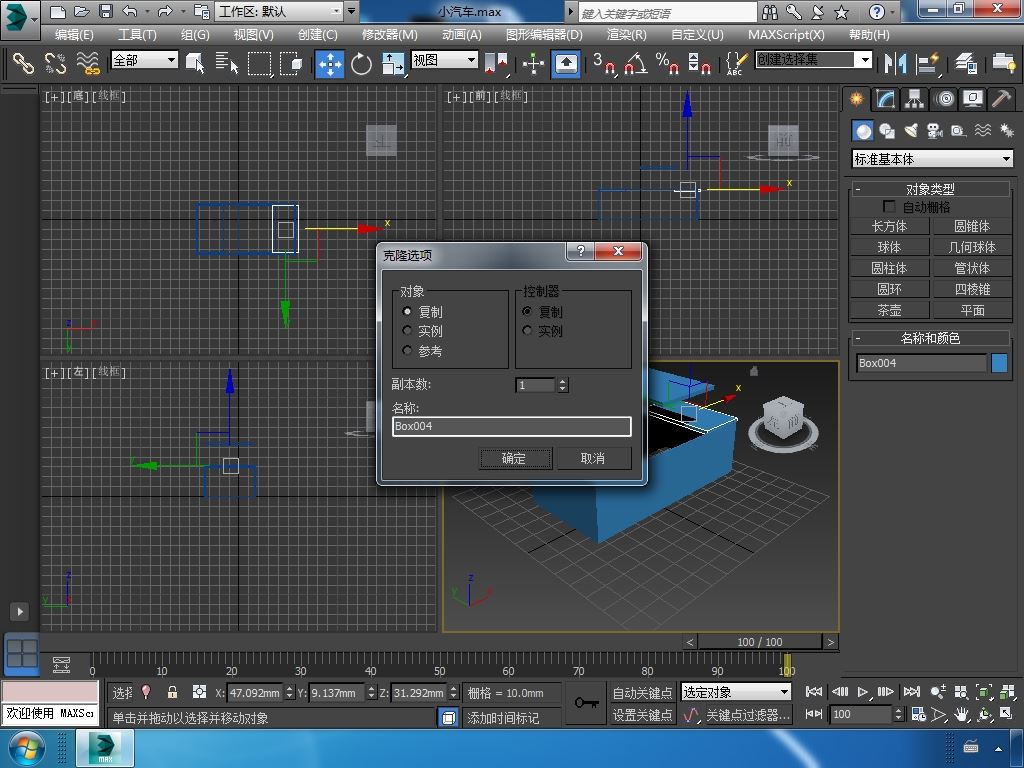Open the MAXScript(X) menu
Viewport: 1024px width, 768px height.
pos(786,35)
